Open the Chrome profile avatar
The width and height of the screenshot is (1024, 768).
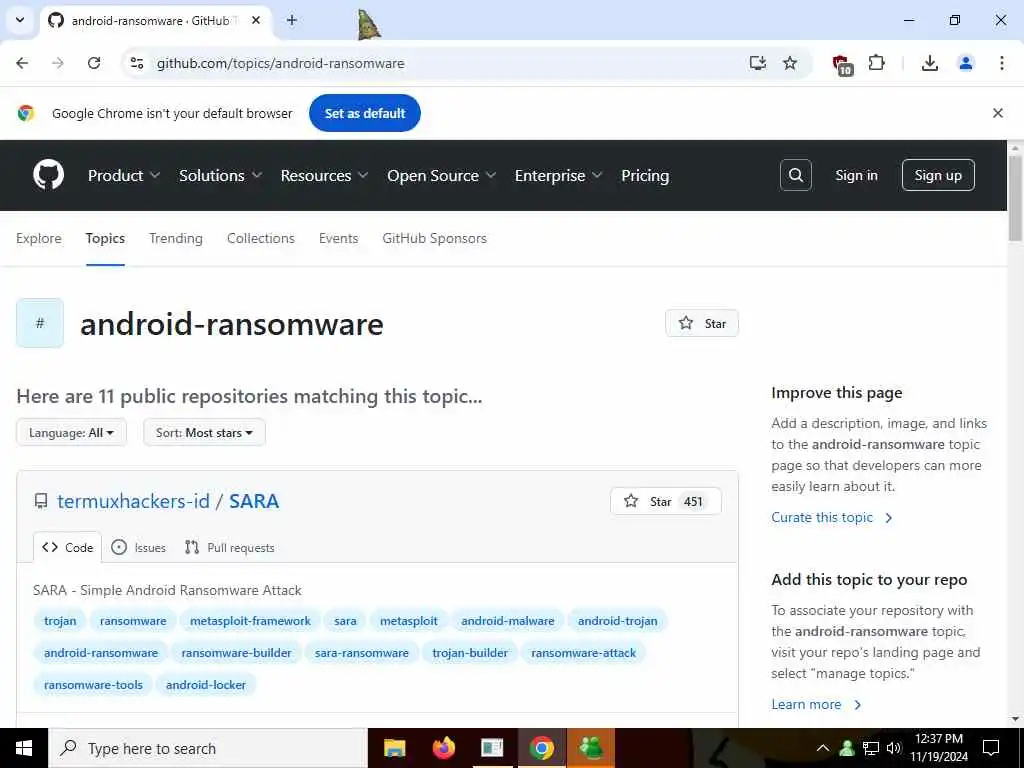coord(965,63)
